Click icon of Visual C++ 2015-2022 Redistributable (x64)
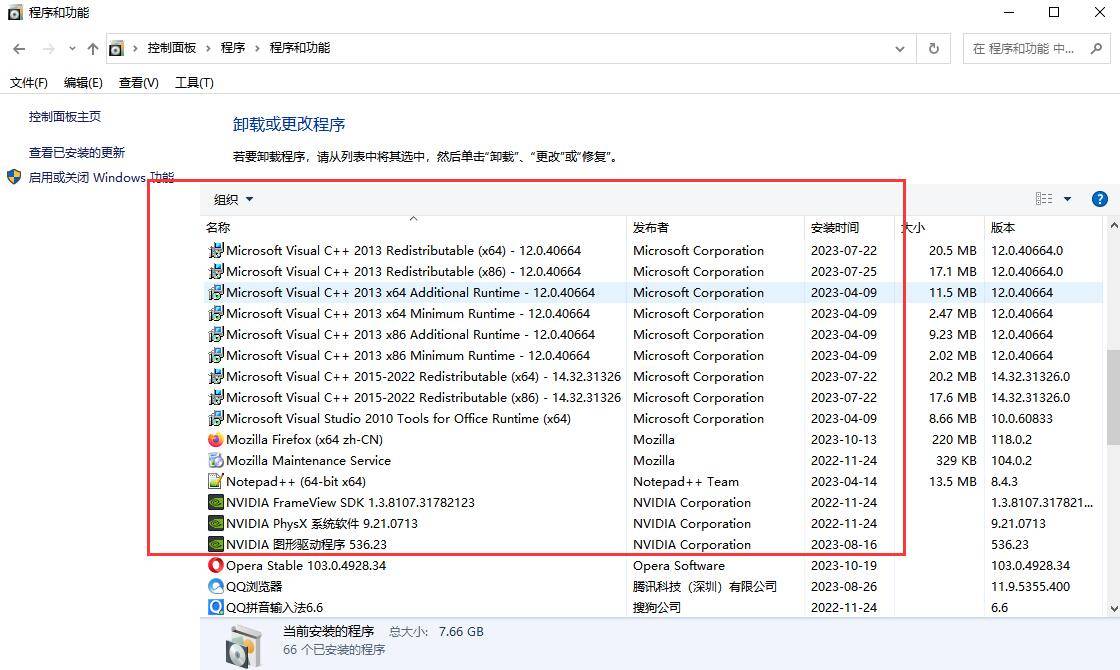The height and width of the screenshot is (670, 1120). coord(216,376)
